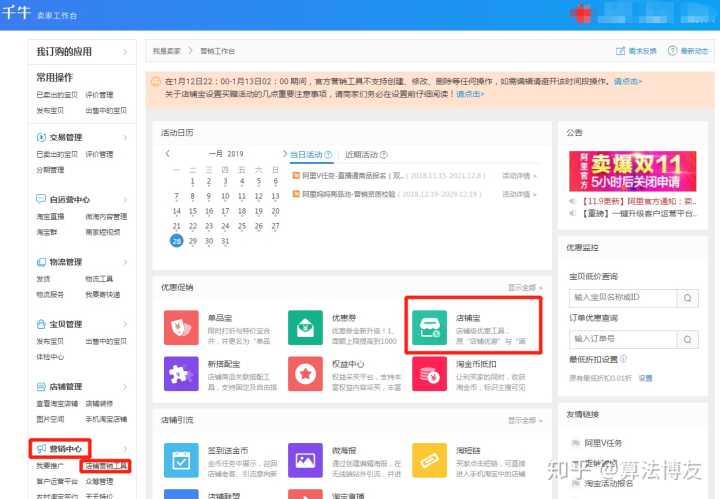
Task: Expand 显示全部 in the 优惠促销 panel
Action: click(x=521, y=287)
